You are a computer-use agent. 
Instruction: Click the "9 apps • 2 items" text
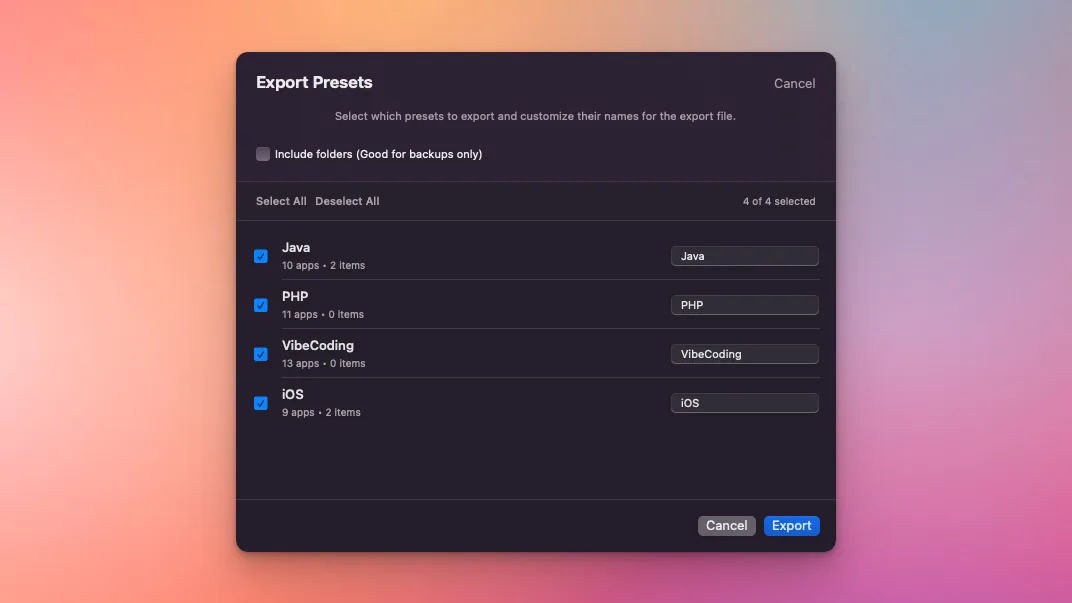pyautogui.click(x=321, y=412)
